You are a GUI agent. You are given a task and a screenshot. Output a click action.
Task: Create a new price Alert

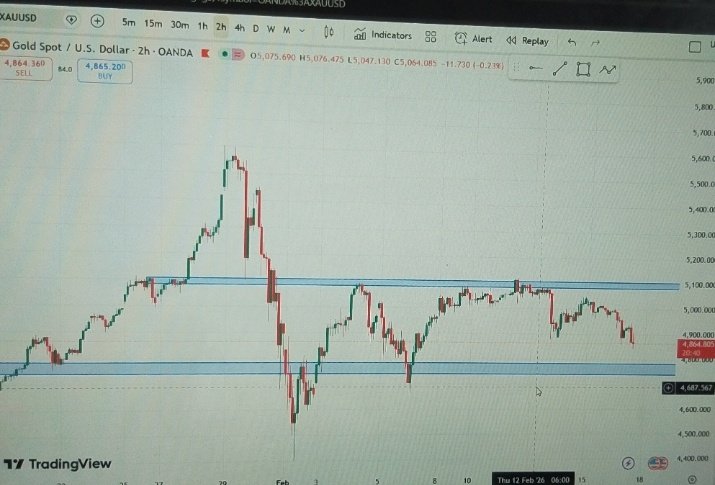coord(473,39)
